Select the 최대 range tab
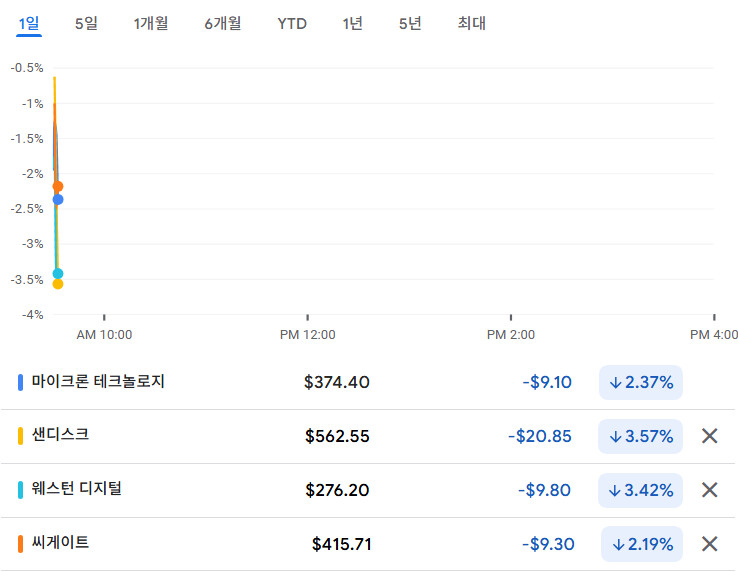 click(471, 23)
